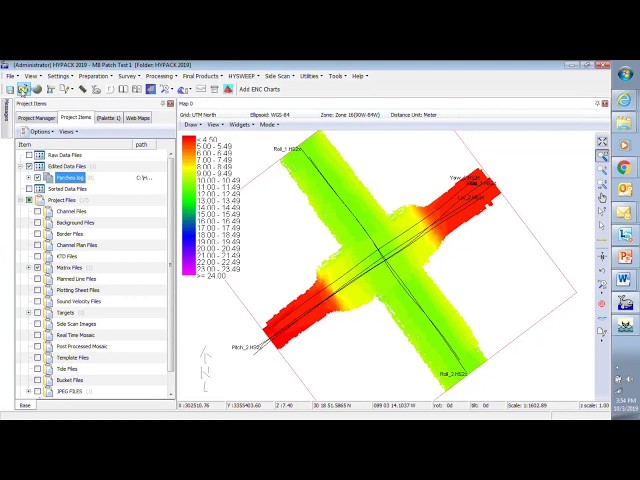The image size is (640, 480).
Task: Open Internet Explorer from the taskbar
Action: [624, 100]
